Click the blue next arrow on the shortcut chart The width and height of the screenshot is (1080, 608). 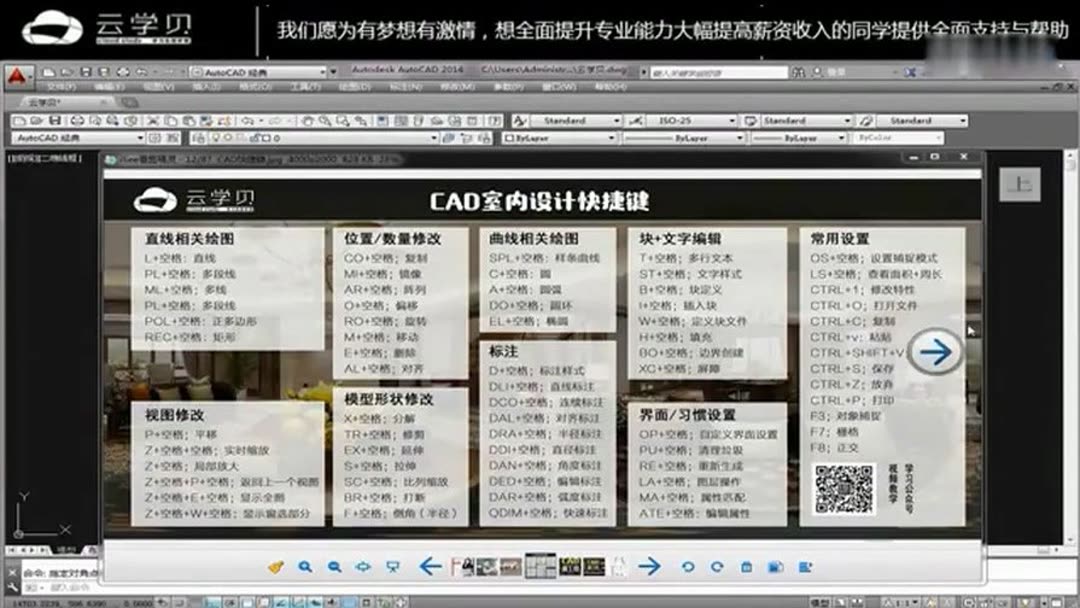[934, 352]
